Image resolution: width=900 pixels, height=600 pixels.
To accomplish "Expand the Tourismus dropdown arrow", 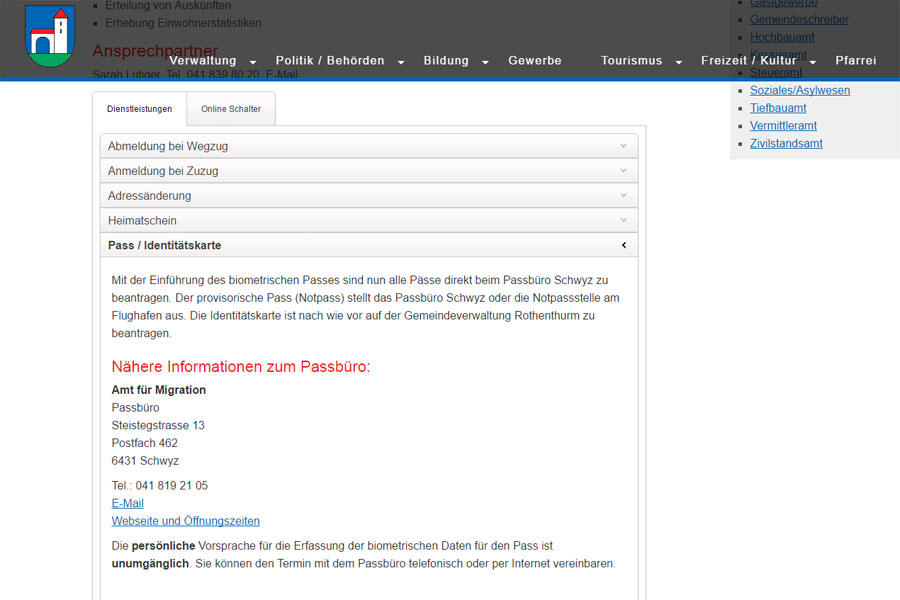I will [678, 62].
